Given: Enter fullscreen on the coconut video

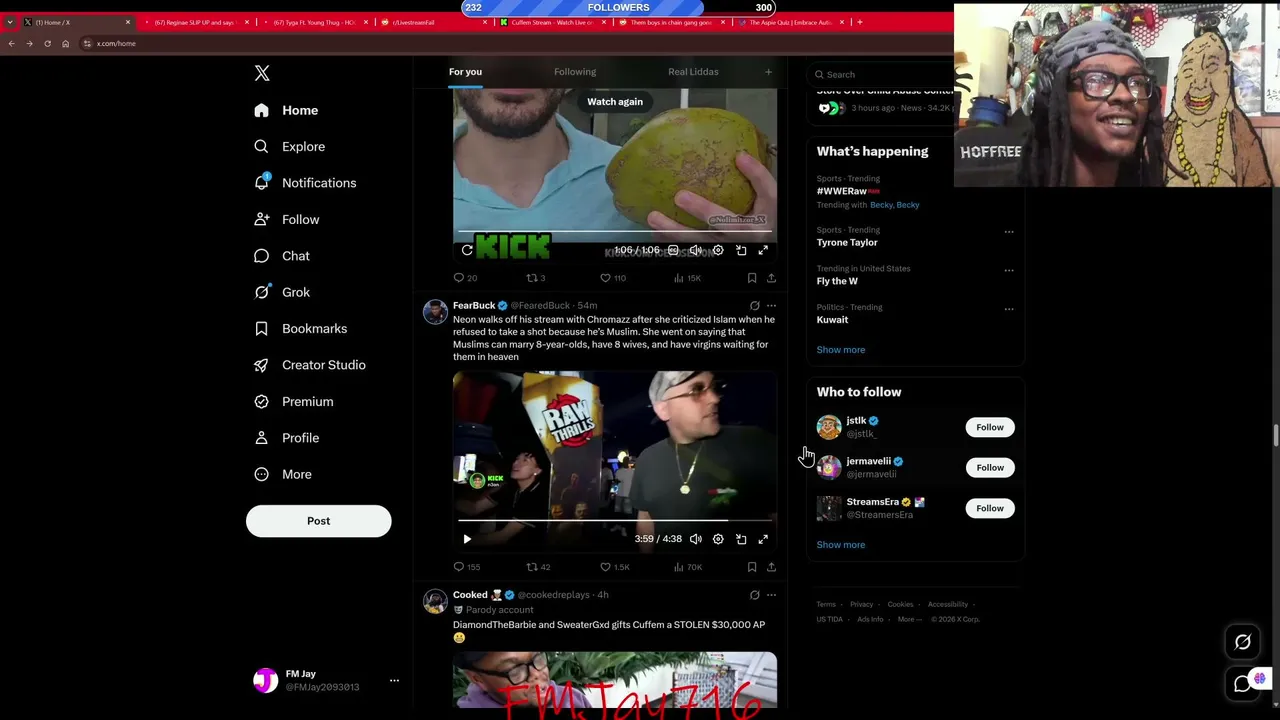Looking at the screenshot, I should pos(763,250).
